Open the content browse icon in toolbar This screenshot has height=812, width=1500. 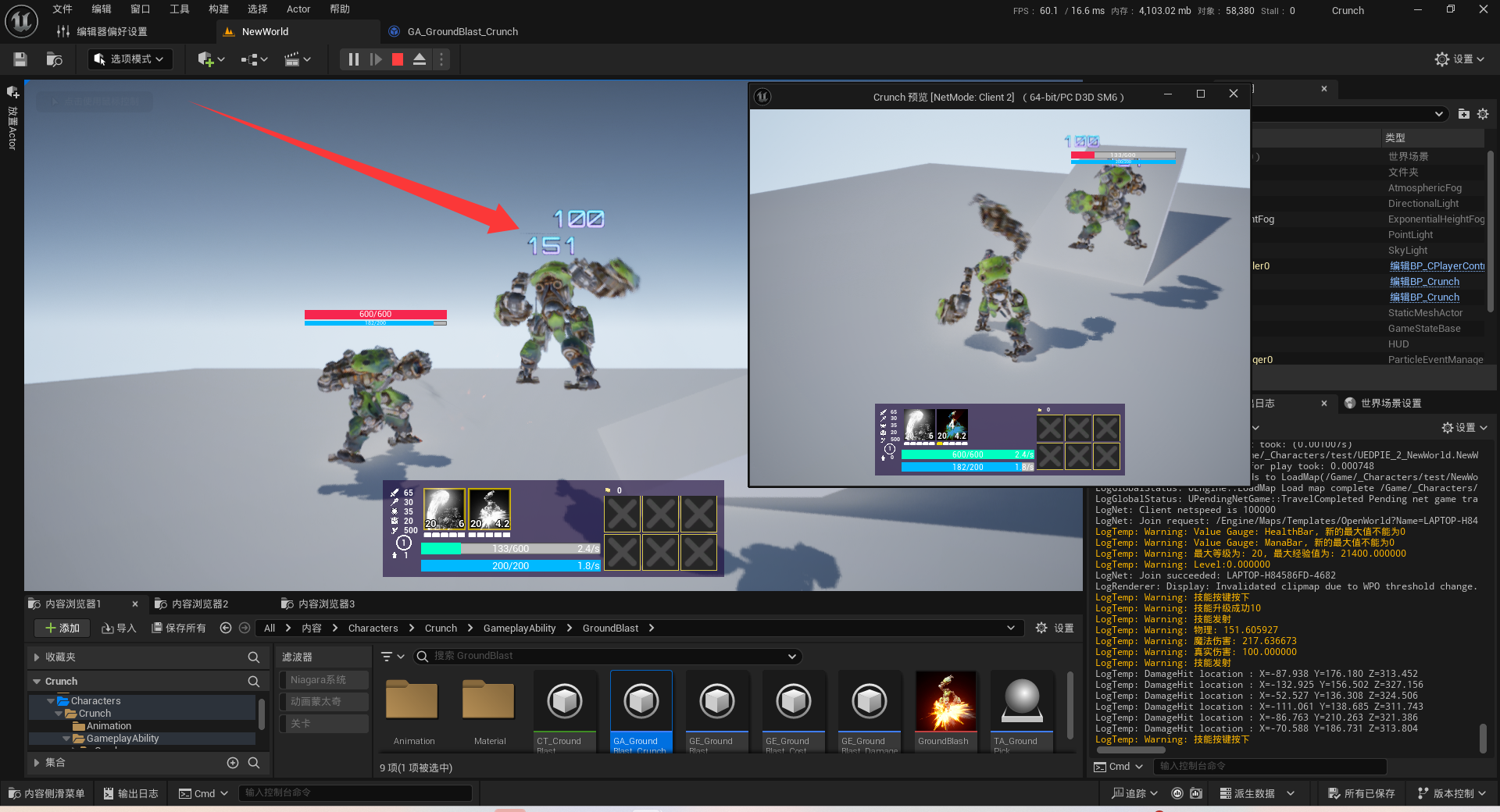tap(54, 59)
